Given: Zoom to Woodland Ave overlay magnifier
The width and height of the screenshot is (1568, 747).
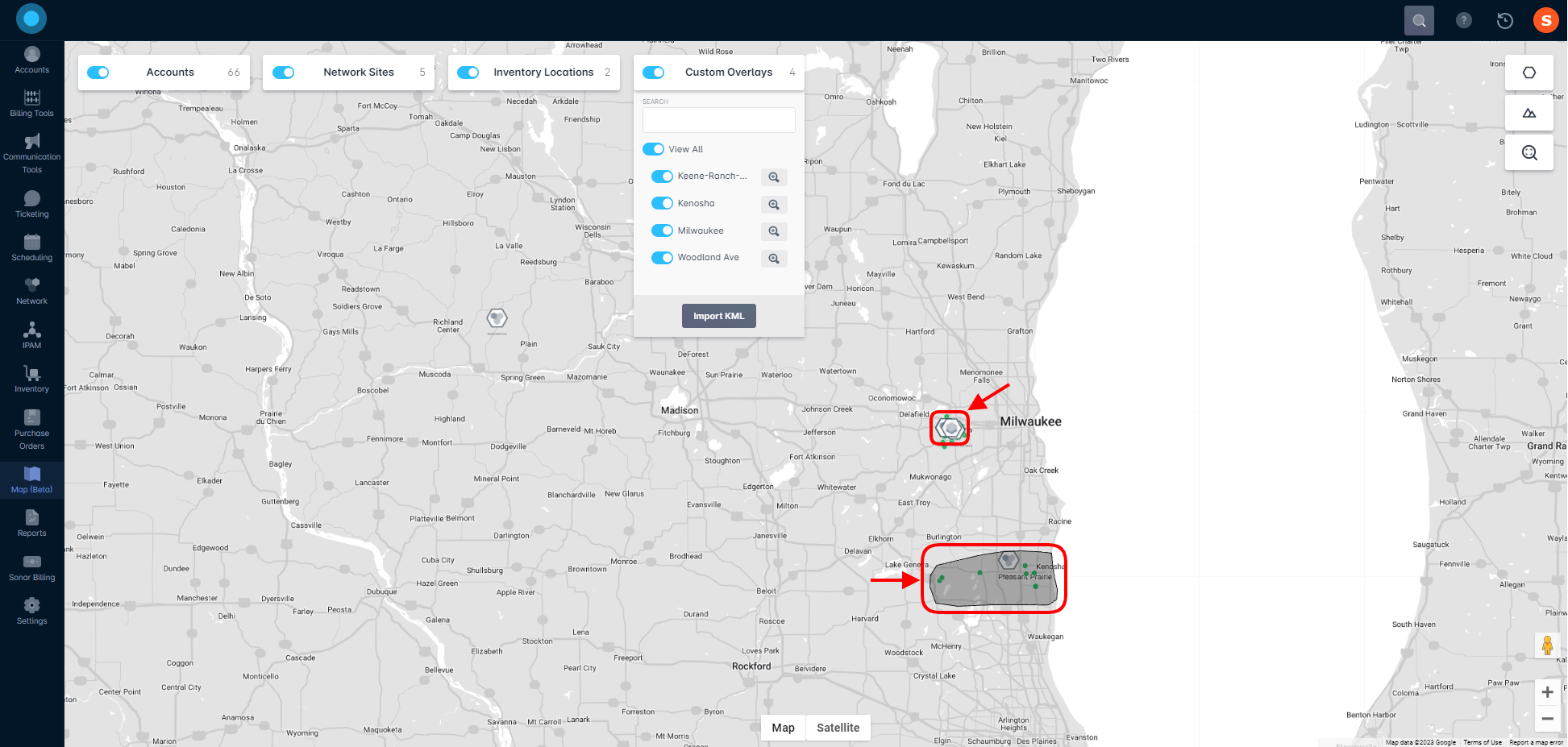Looking at the screenshot, I should pyautogui.click(x=773, y=259).
